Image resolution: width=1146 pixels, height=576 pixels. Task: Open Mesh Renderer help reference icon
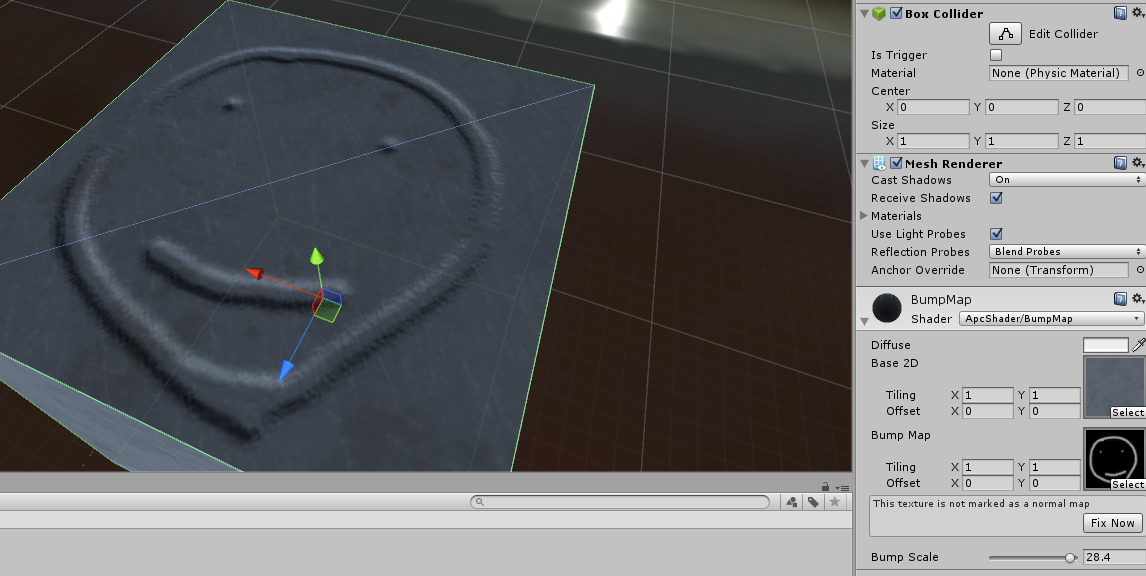coord(1120,162)
